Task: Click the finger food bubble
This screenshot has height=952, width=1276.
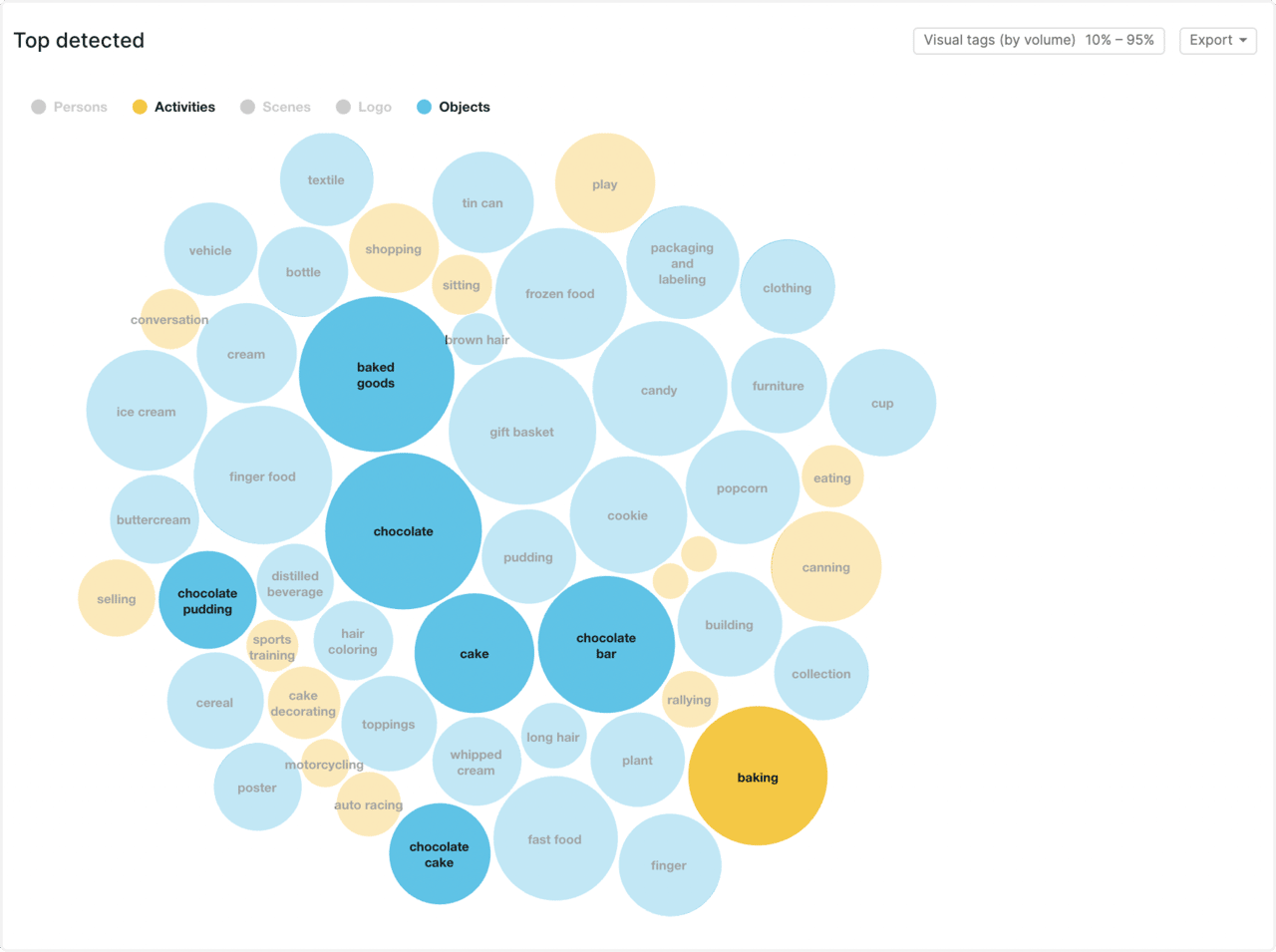Action: point(263,476)
